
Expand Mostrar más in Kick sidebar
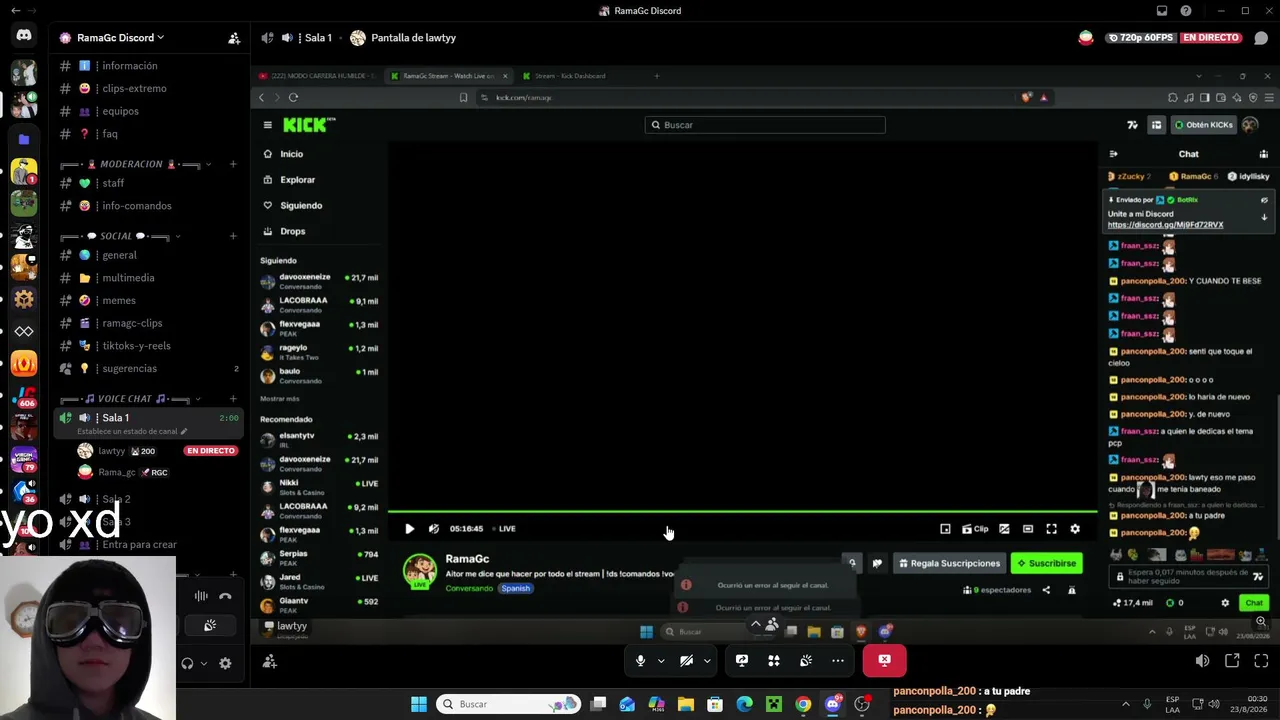tap(280, 399)
